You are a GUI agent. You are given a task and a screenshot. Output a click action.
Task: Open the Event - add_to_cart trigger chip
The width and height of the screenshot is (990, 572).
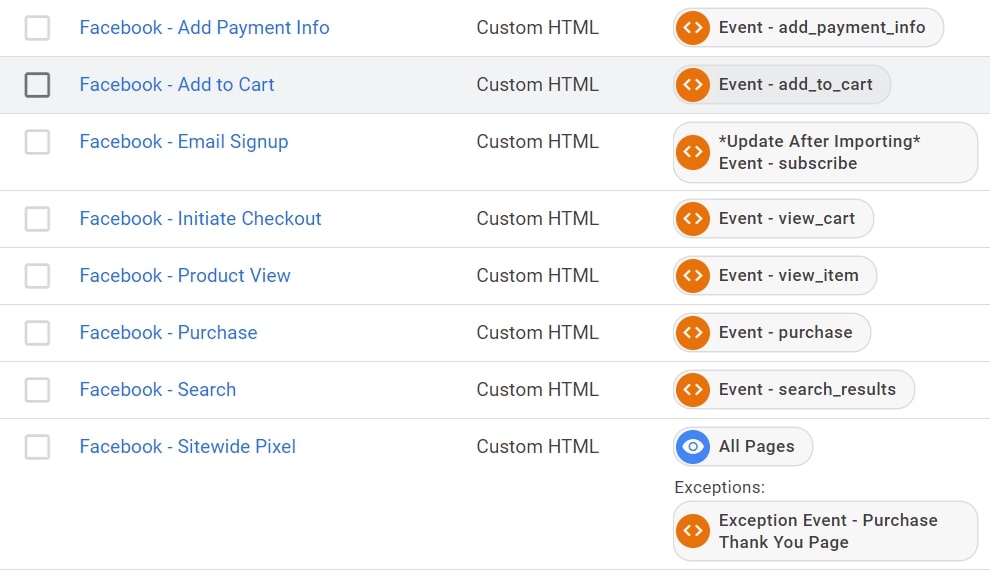tap(782, 85)
